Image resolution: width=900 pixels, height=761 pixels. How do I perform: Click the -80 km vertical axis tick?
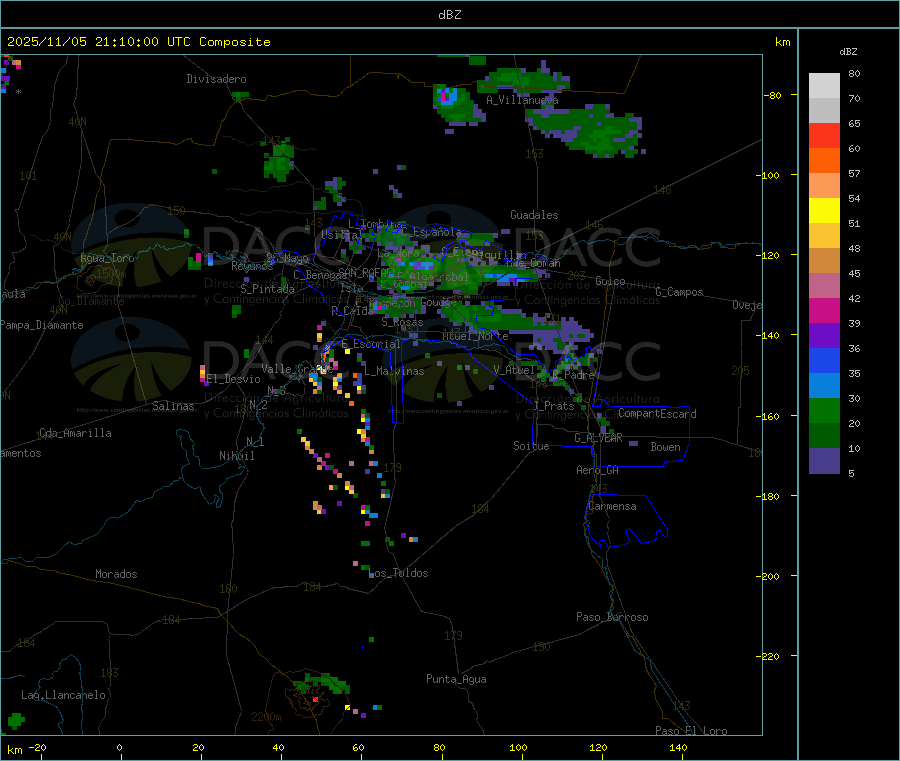(x=772, y=95)
